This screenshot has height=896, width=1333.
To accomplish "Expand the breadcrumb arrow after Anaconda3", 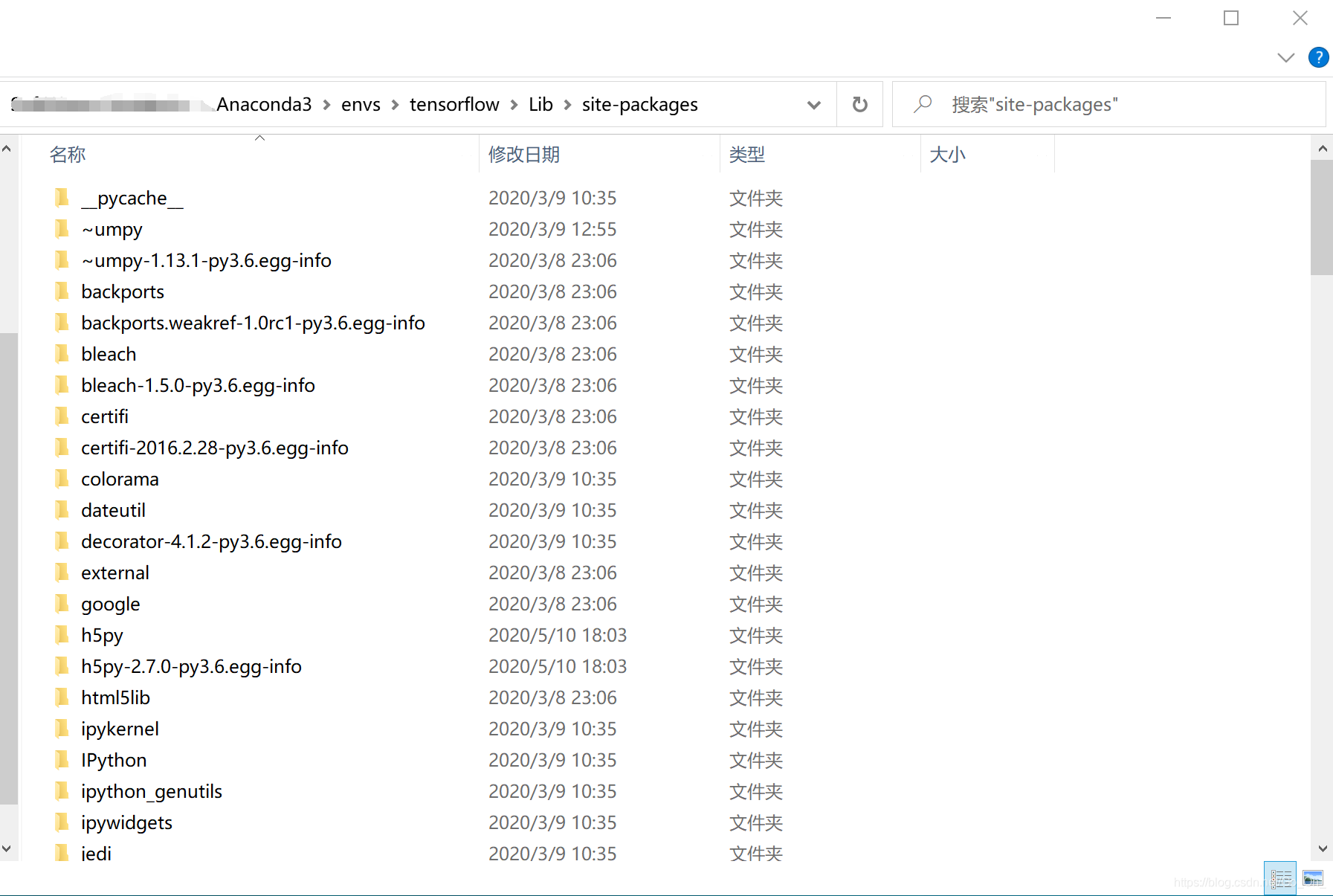I will point(327,105).
